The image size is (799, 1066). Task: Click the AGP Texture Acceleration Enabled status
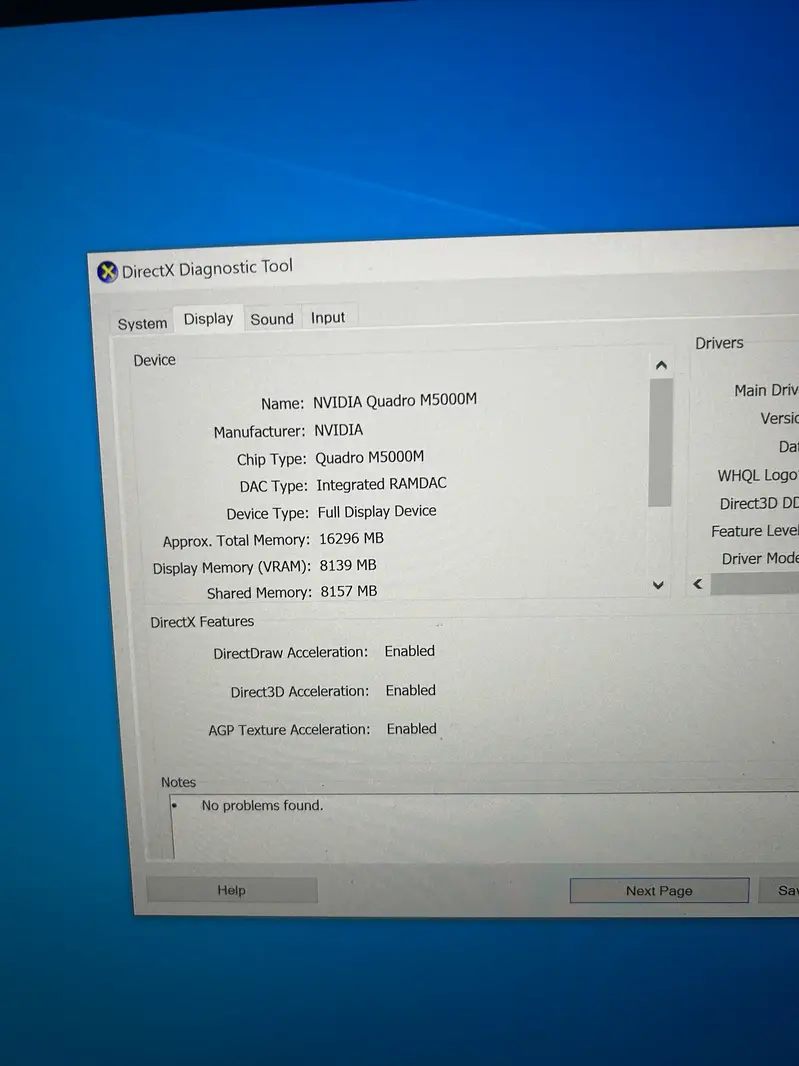pyautogui.click(x=412, y=729)
